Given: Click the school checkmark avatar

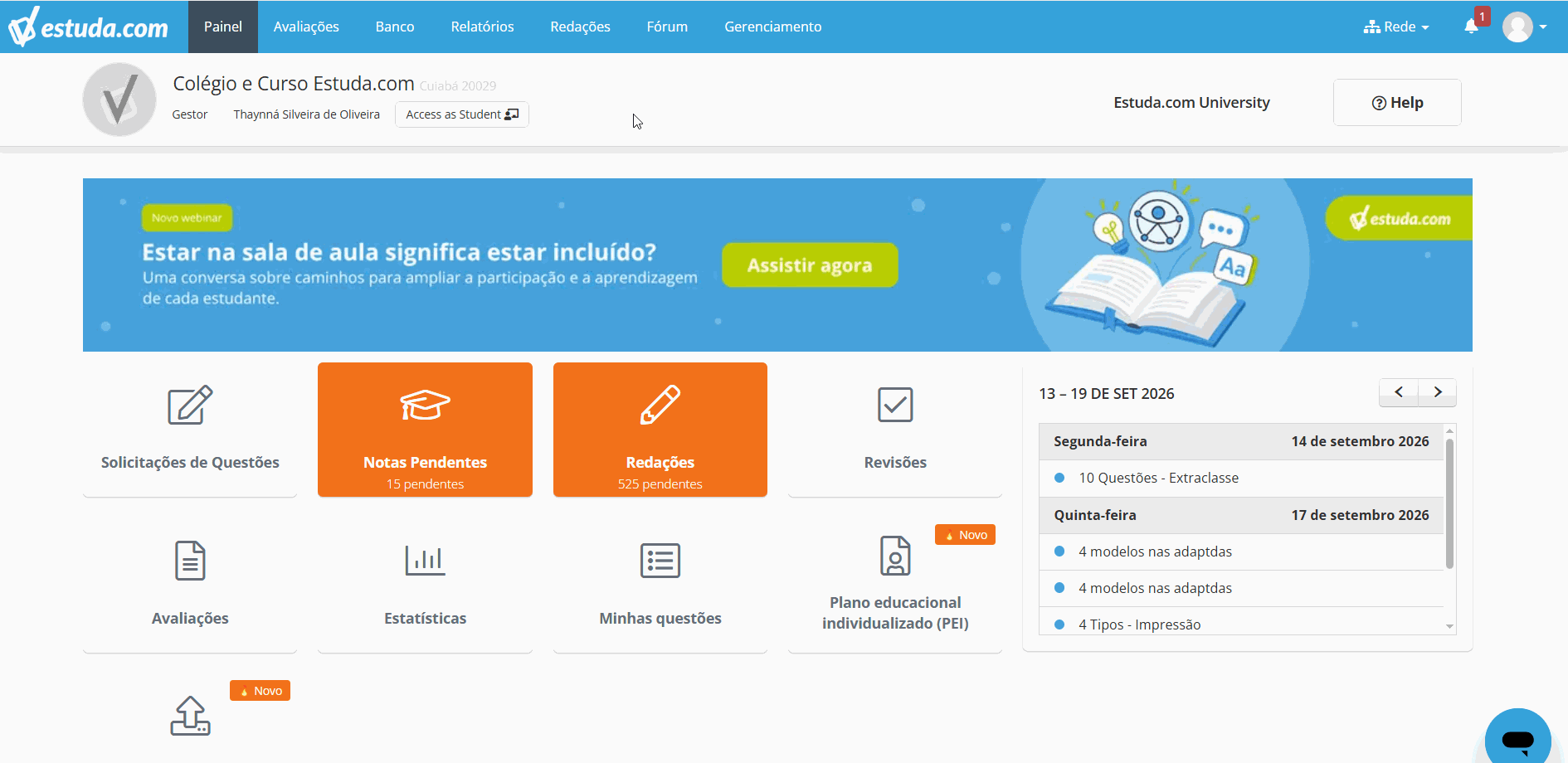Looking at the screenshot, I should [119, 100].
